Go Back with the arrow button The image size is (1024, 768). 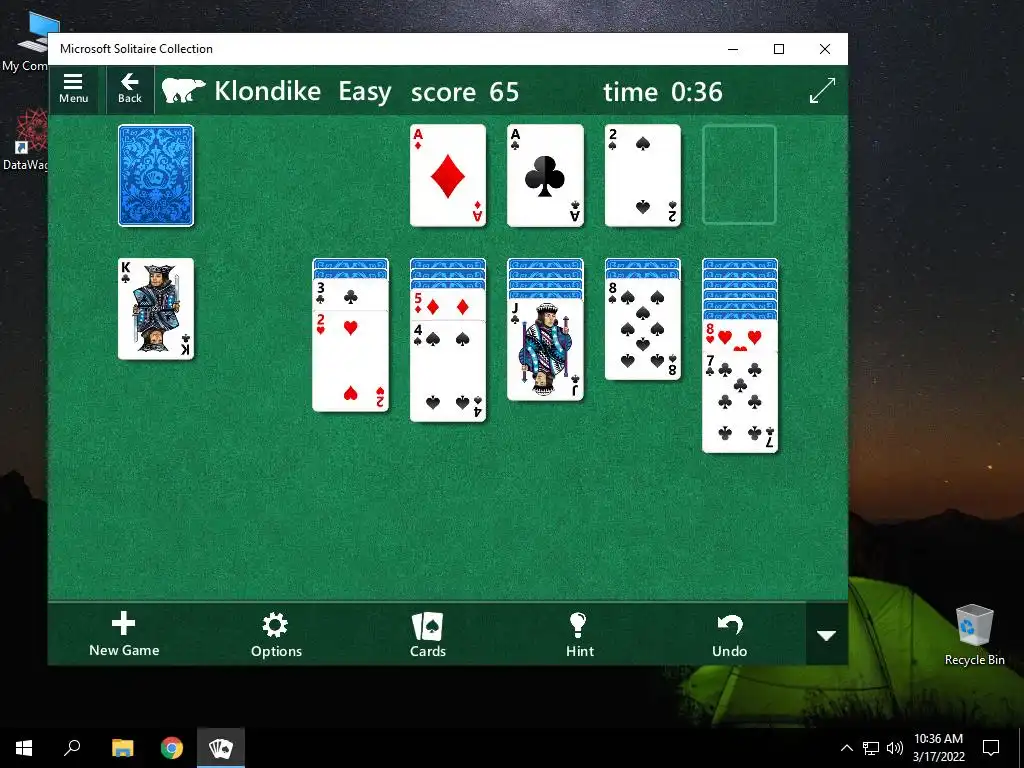[x=129, y=89]
